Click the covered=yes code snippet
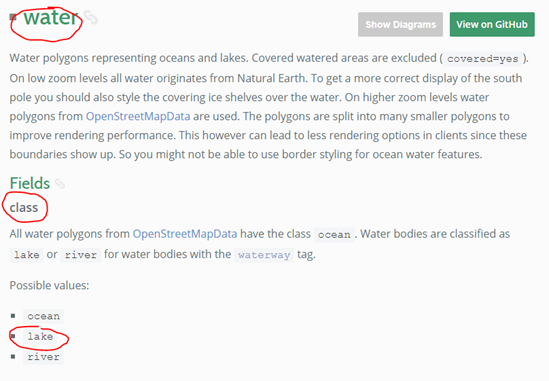Viewport: 549px width, 381px height. coord(483,58)
